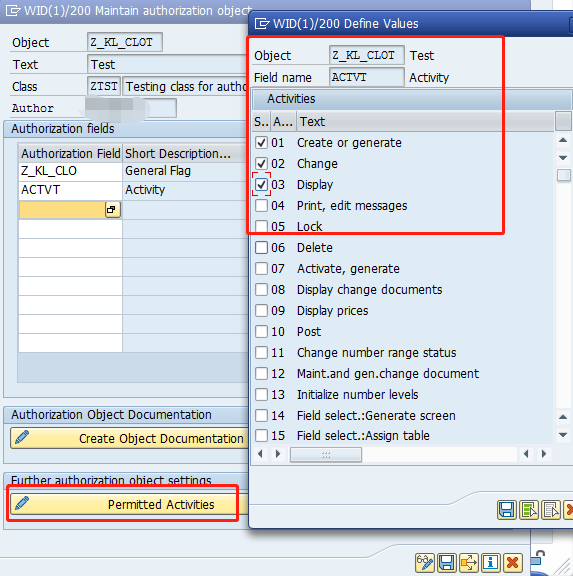Check activity 04 Print, edit messages

coord(262,205)
